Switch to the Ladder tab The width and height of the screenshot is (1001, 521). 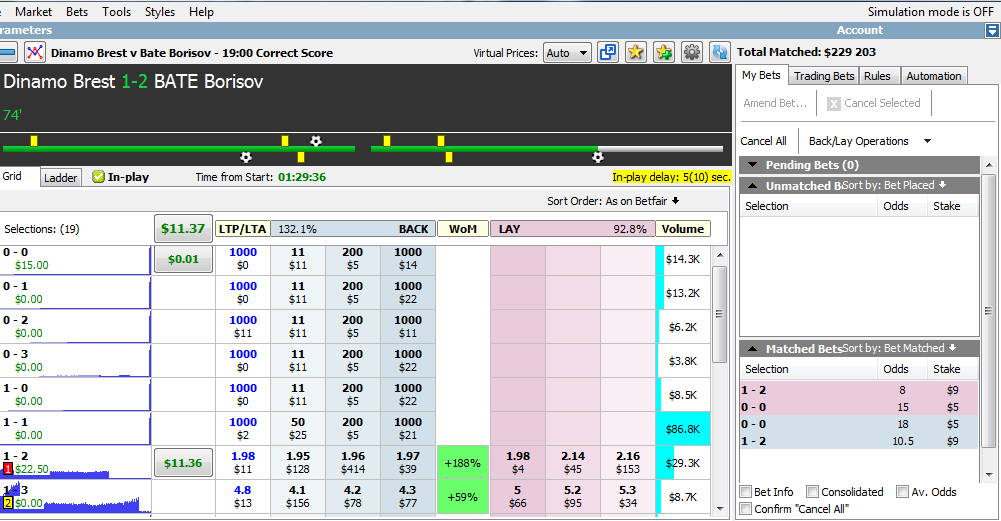61,177
